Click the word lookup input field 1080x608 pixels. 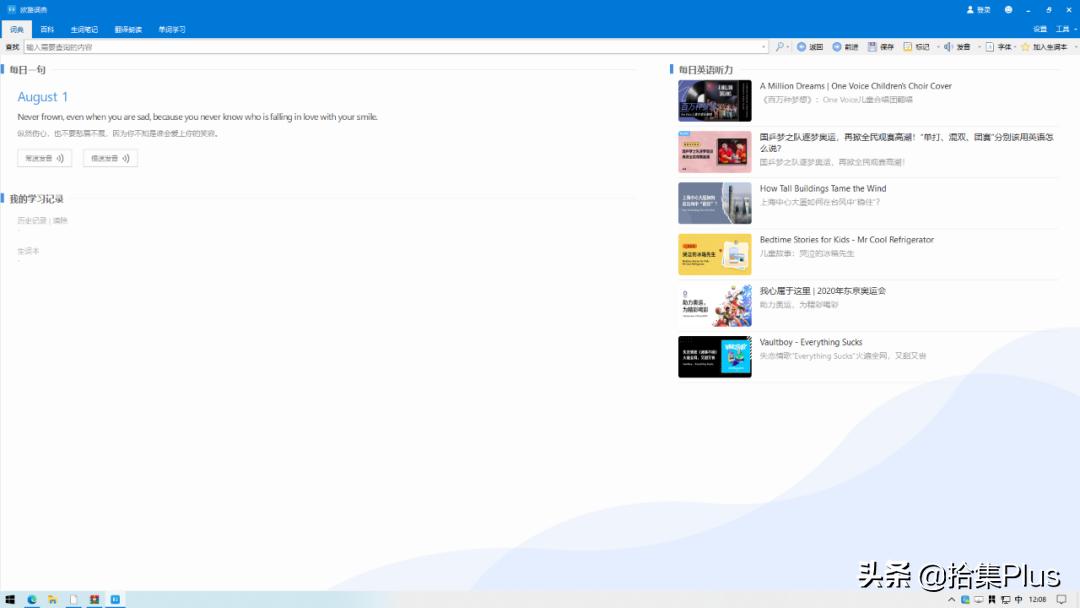[390, 47]
